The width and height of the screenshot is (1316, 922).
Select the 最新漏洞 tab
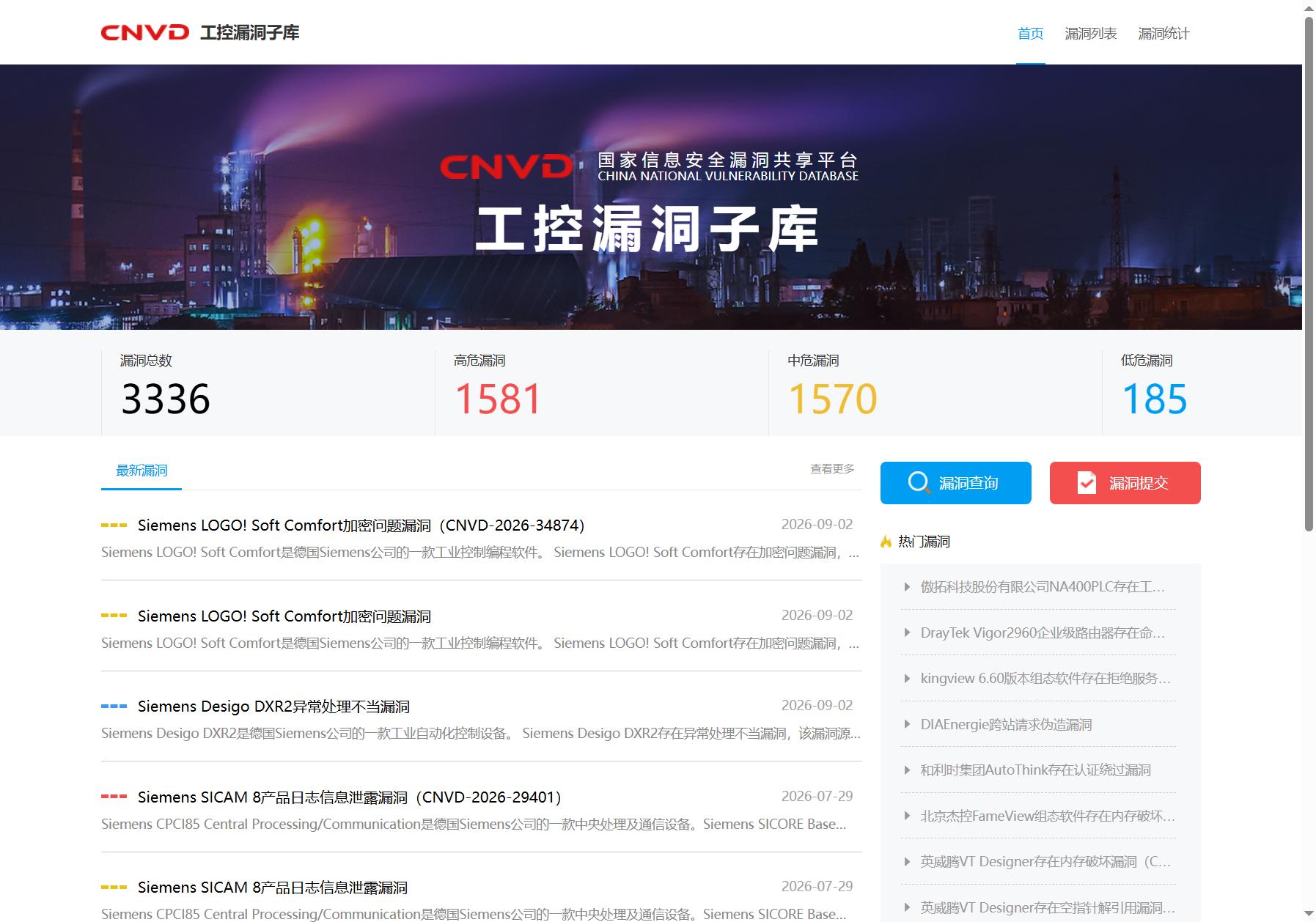(141, 471)
